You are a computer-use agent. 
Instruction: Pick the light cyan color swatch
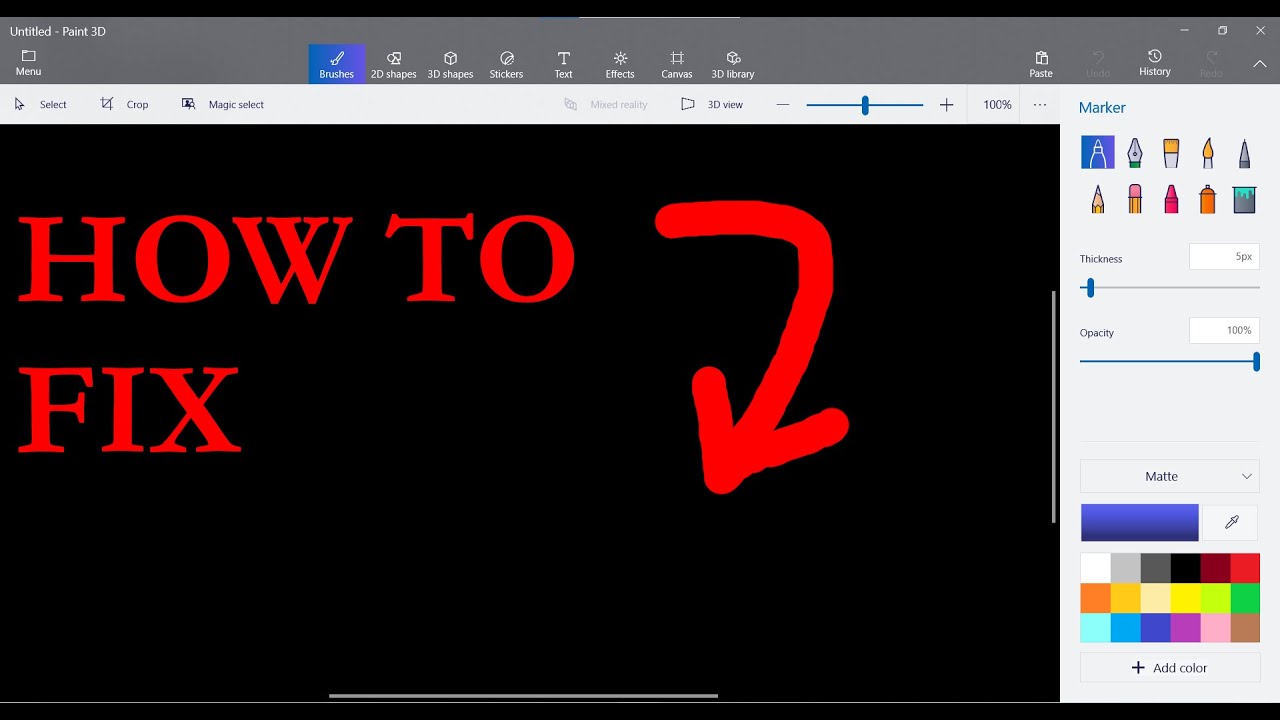pos(1095,628)
